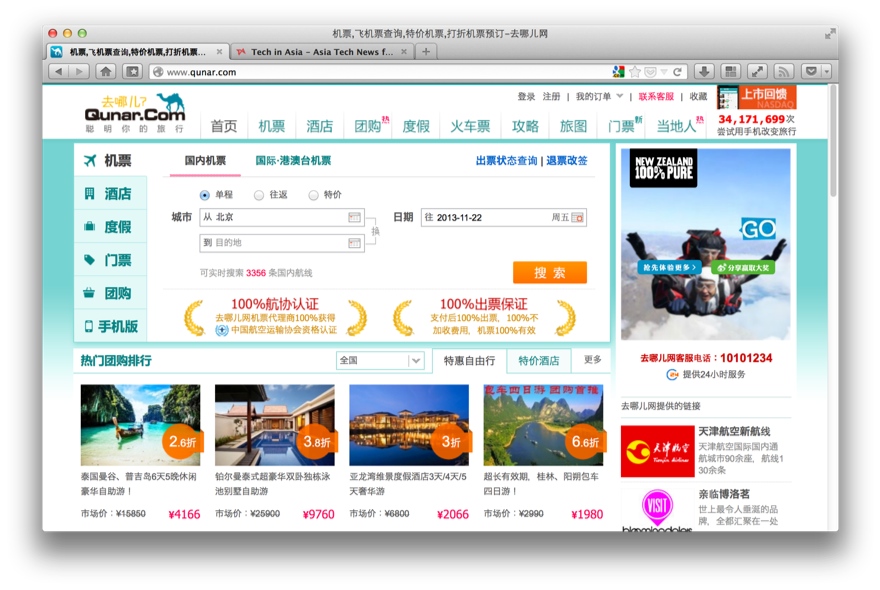Select the 单程 one-way radio button

[204, 195]
